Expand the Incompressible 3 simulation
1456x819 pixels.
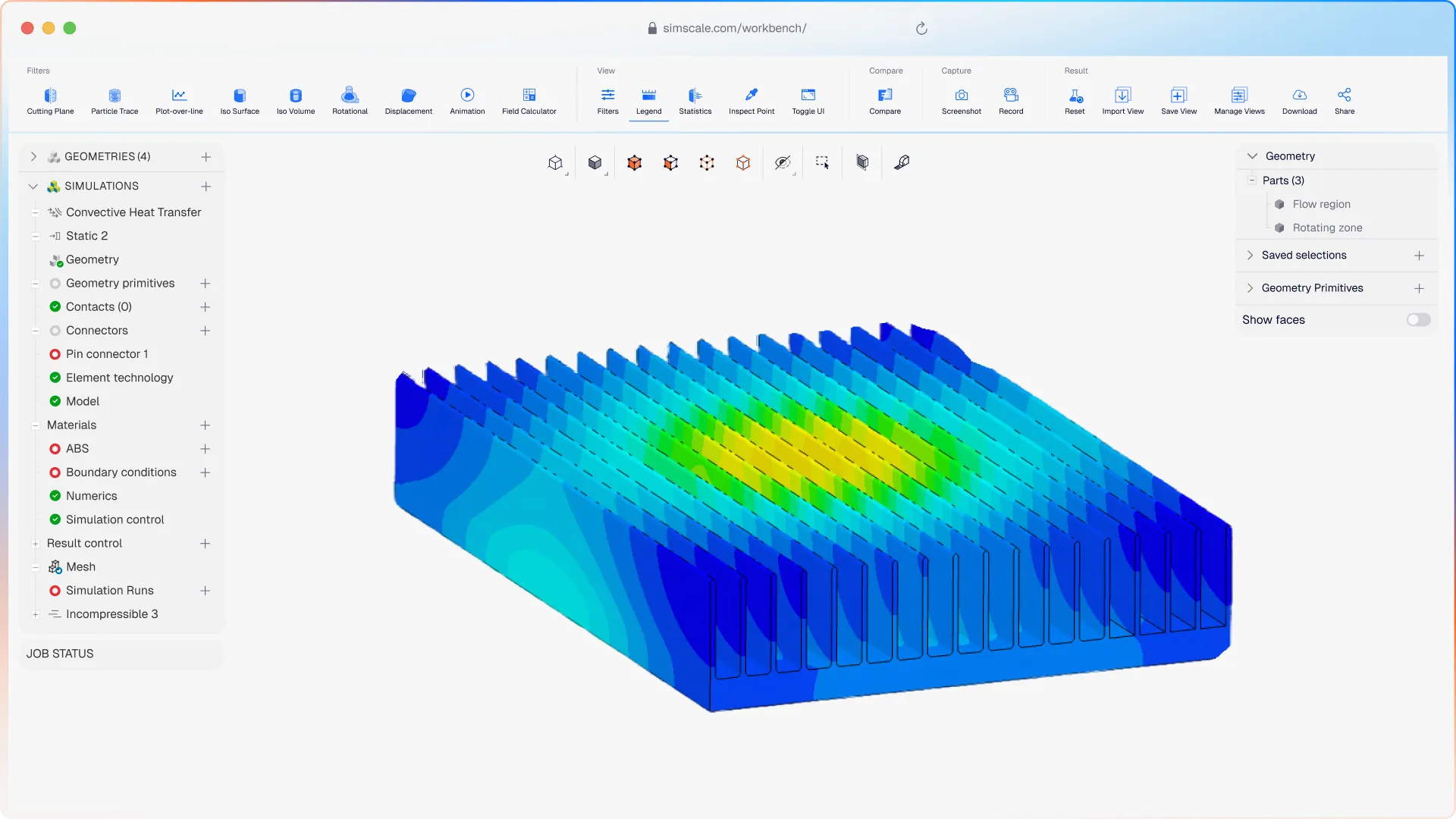[x=36, y=614]
